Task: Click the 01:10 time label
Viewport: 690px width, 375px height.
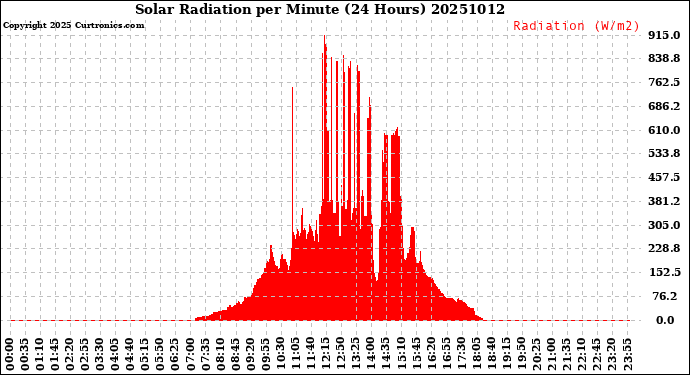Action: tap(40, 355)
